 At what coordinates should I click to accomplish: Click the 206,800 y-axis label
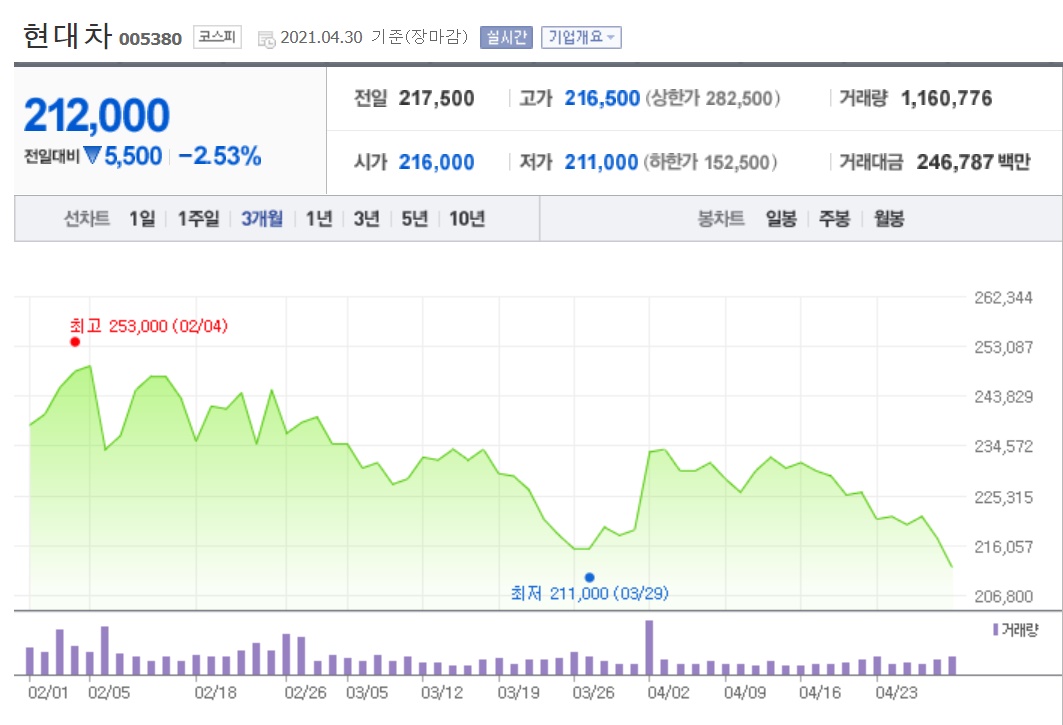[x=1003, y=597]
